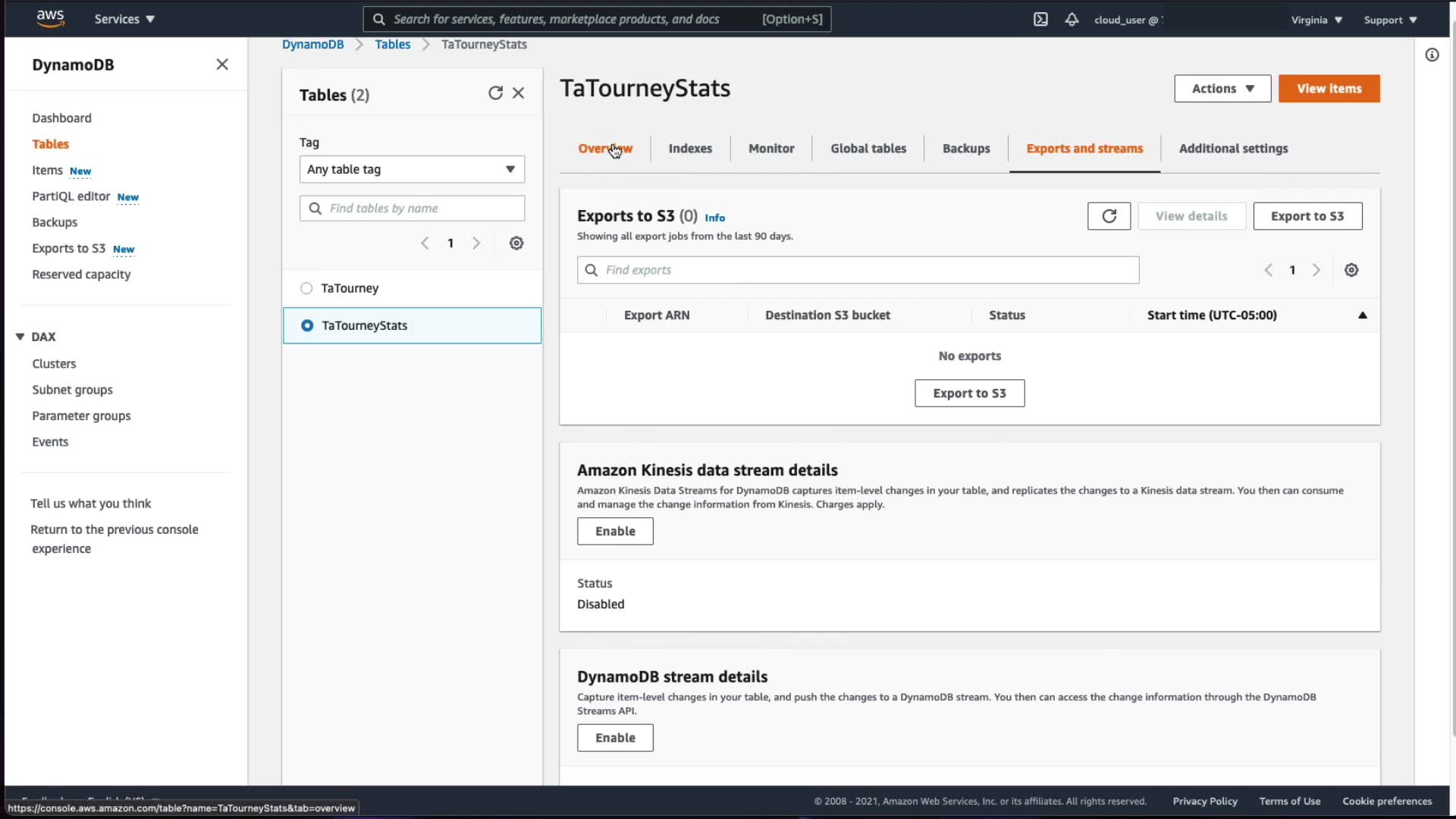Open the notifications bell icon
This screenshot has width=1456, height=819.
click(1072, 20)
